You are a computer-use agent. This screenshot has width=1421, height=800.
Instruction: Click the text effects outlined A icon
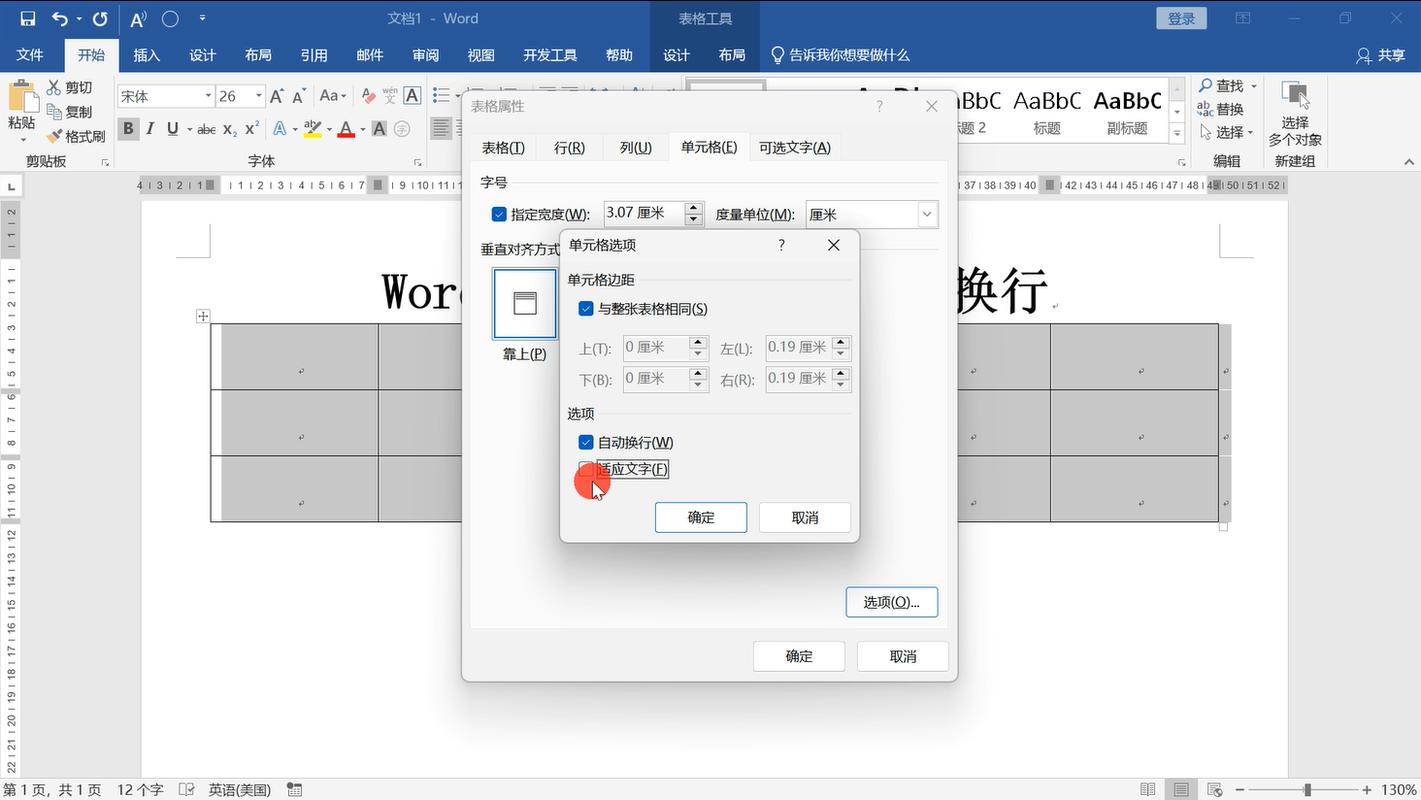pyautogui.click(x=280, y=129)
